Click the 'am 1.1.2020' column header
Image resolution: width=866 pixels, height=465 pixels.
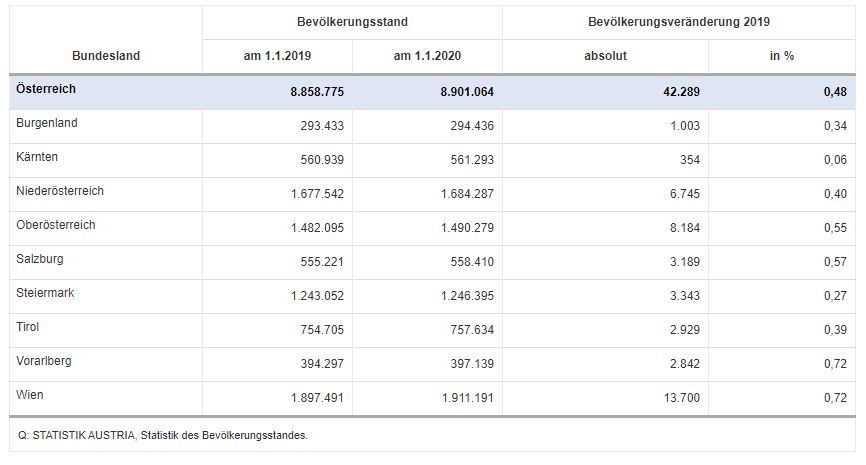tap(427, 56)
